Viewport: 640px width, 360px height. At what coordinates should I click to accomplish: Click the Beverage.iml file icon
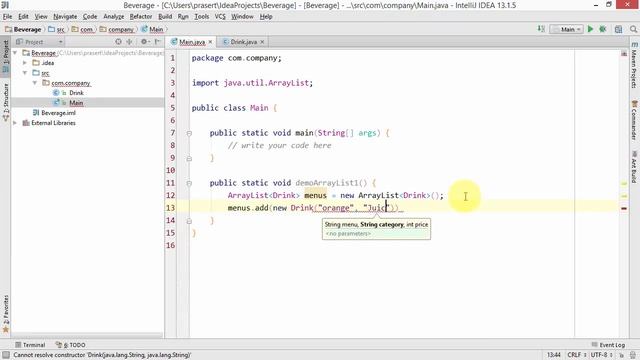click(x=36, y=113)
